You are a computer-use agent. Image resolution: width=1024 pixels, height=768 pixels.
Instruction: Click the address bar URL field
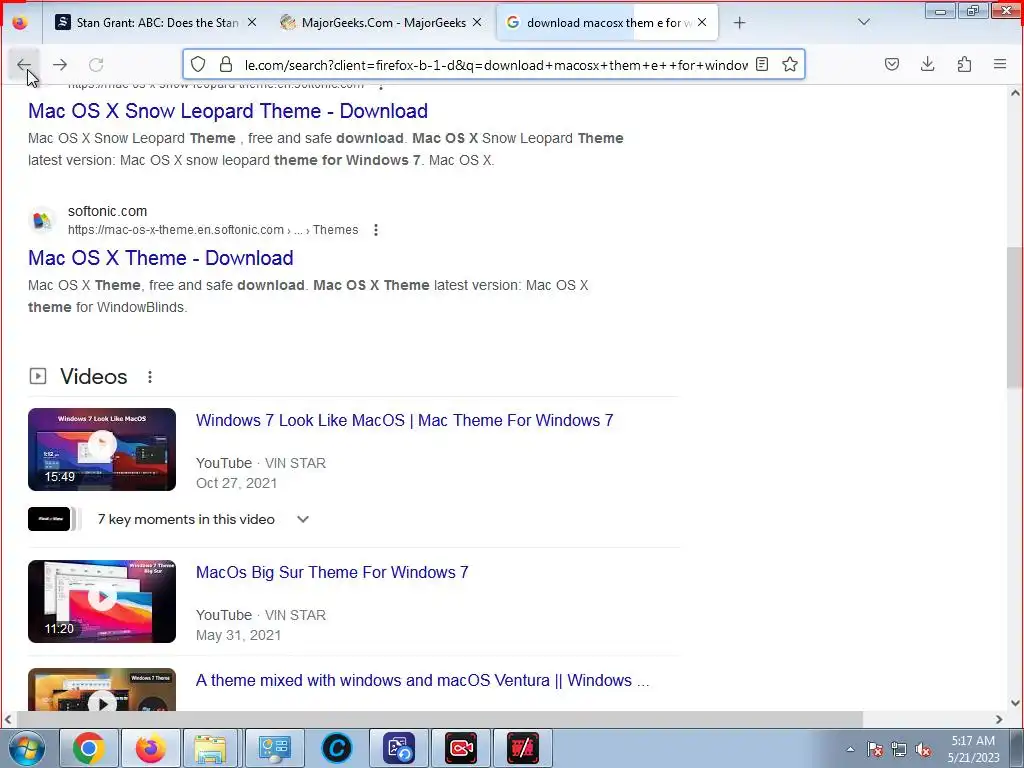tap(496, 65)
